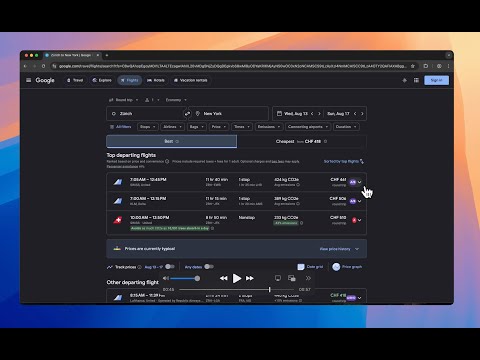Click the video player volume slider

coord(185,278)
